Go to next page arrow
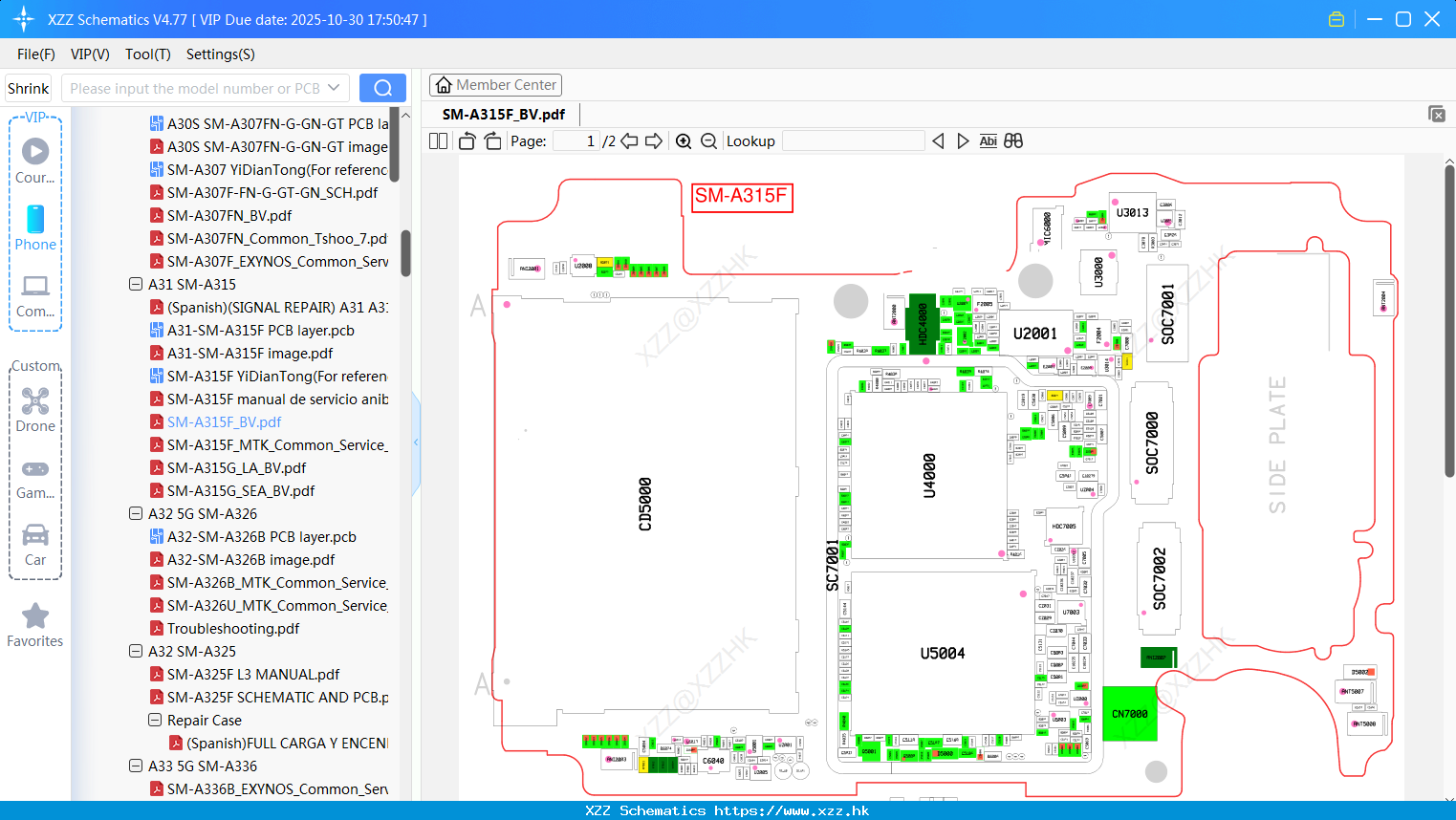The height and width of the screenshot is (820, 1456). [654, 141]
